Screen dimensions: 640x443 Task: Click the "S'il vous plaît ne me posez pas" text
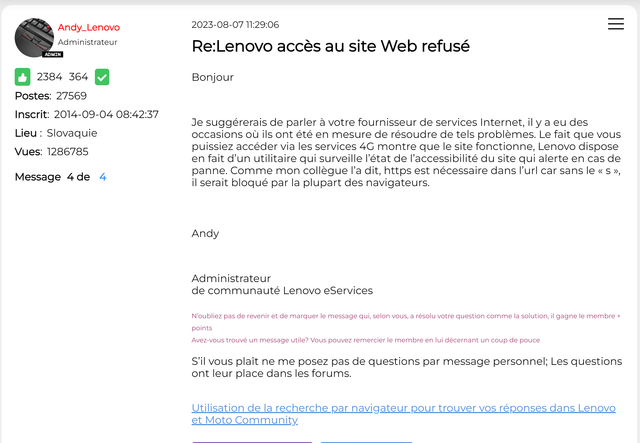point(407,367)
